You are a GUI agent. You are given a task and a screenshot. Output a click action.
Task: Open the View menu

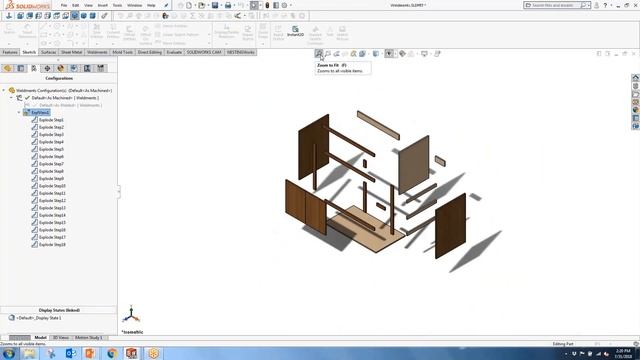pyautogui.click(x=88, y=5)
